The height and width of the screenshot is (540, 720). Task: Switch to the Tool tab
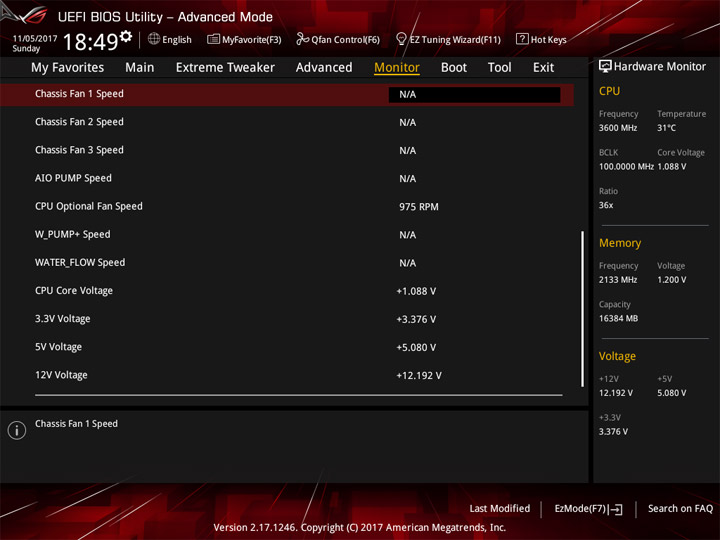[500, 68]
